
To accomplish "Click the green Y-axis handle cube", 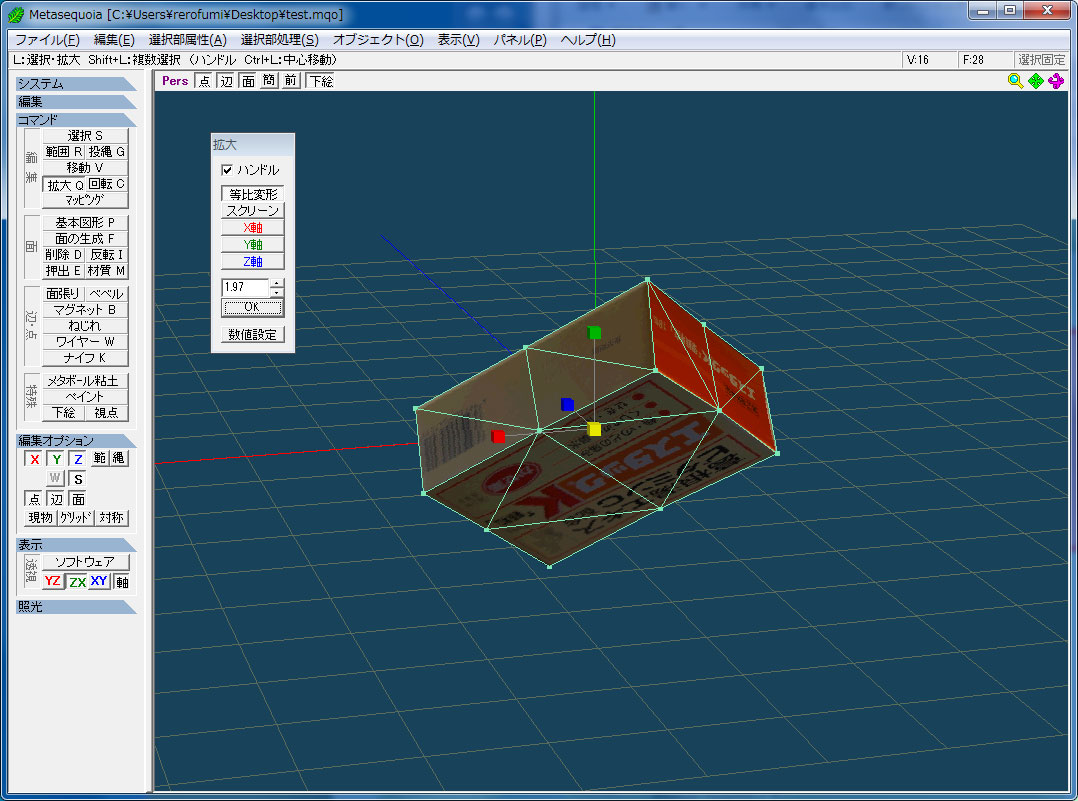I will [595, 333].
